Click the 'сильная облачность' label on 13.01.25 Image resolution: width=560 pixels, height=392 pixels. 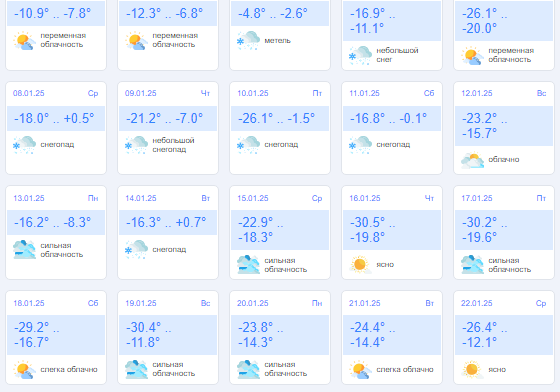tap(62, 250)
